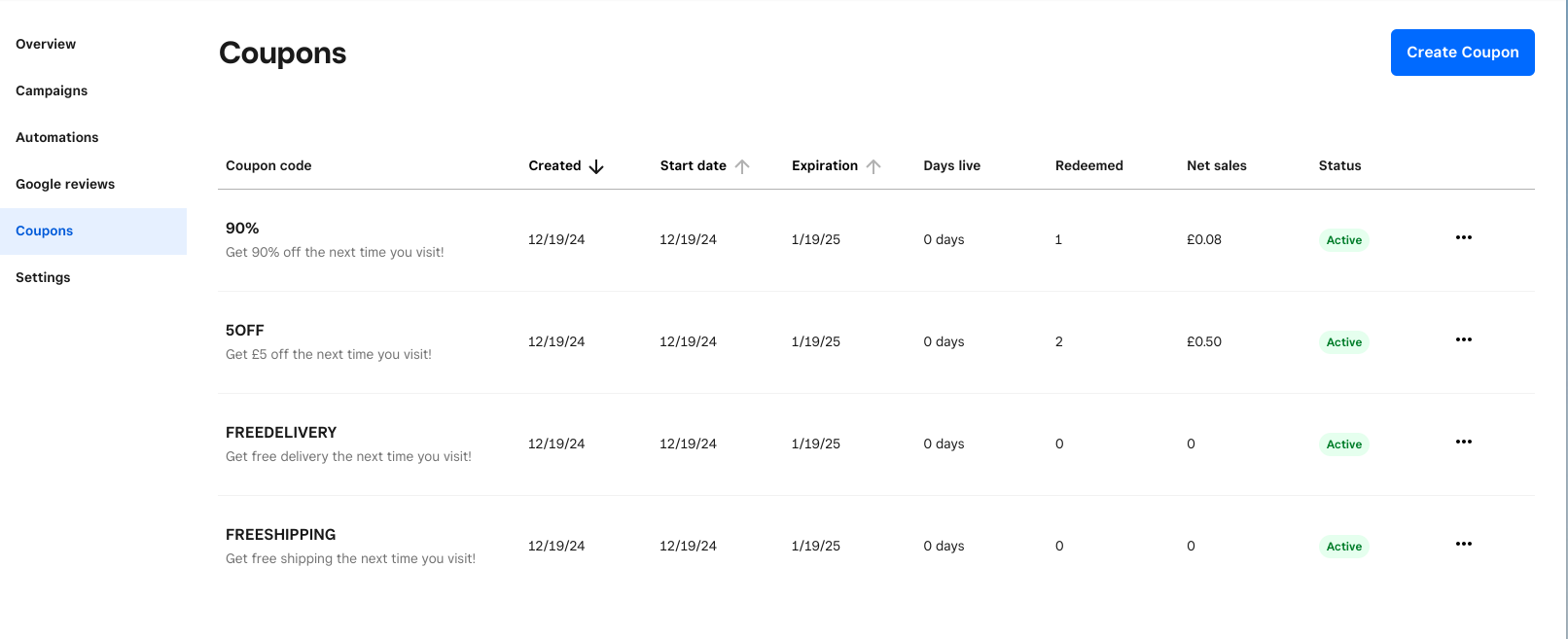The image size is (1568, 639).
Task: Click the 1/19/25 expiration for 5OFF
Action: pos(816,341)
